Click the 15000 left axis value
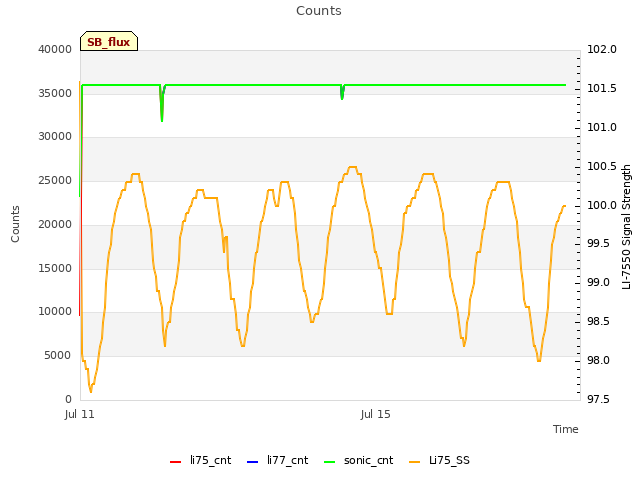The width and height of the screenshot is (640, 480). [x=55, y=268]
